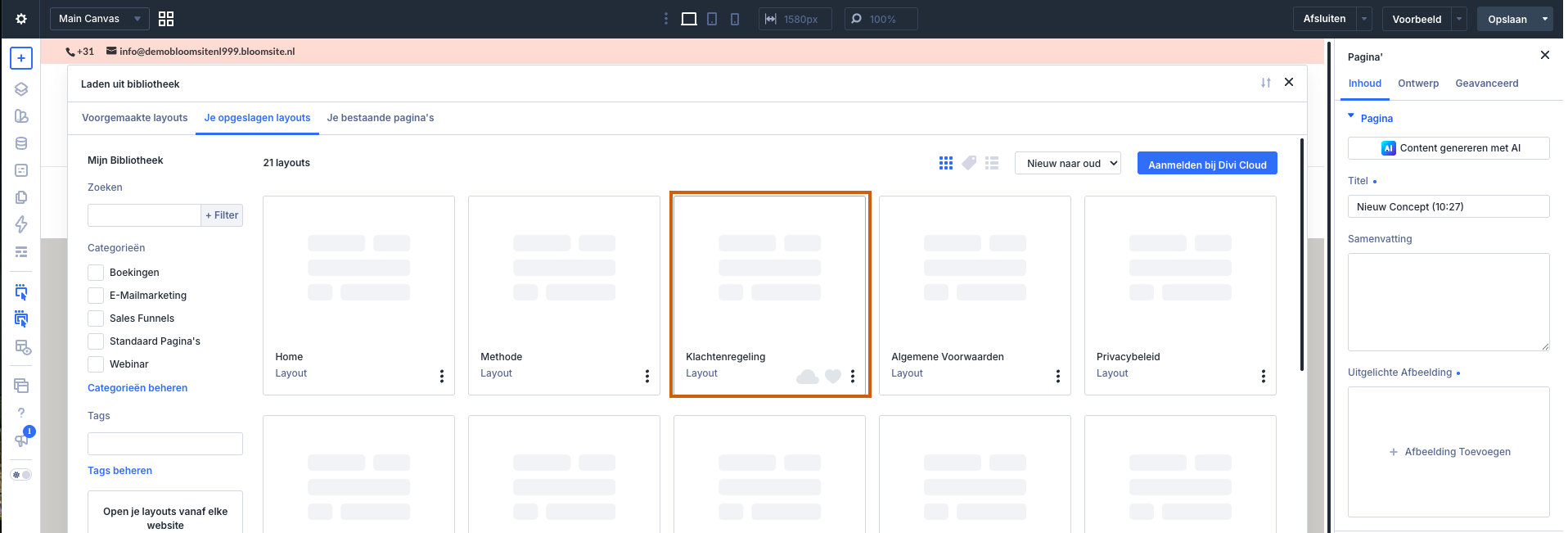Open the copy pages icon in sidebar
This screenshot has width=1568, height=533.
click(x=21, y=197)
